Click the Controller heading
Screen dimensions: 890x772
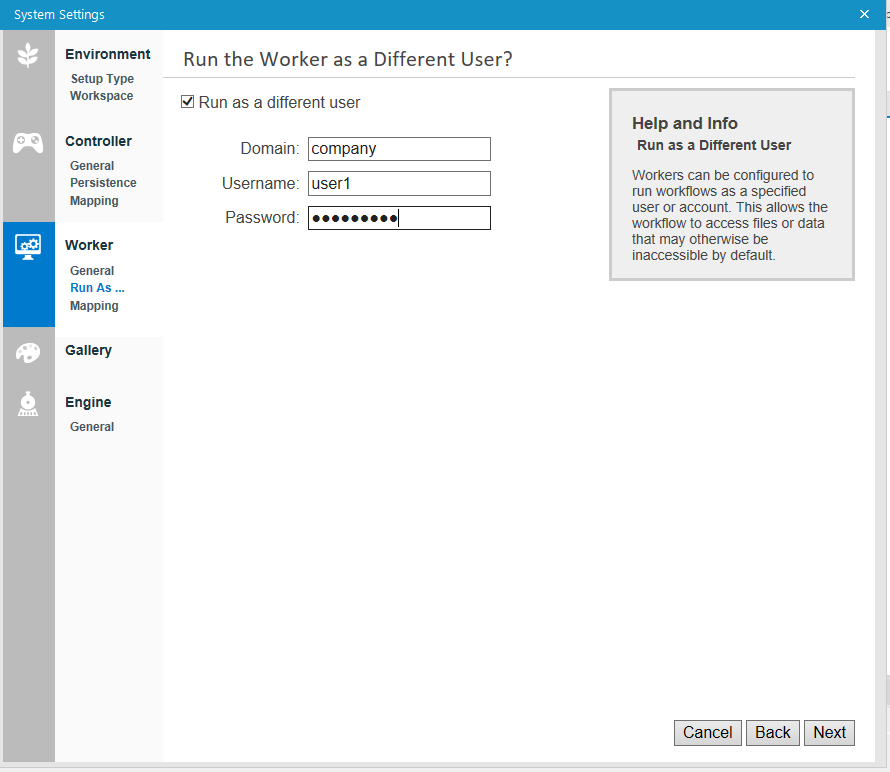click(98, 141)
